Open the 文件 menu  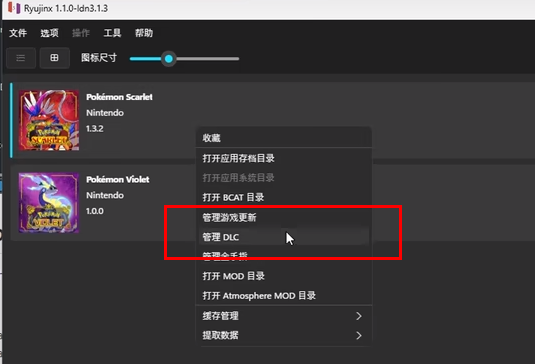point(18,33)
